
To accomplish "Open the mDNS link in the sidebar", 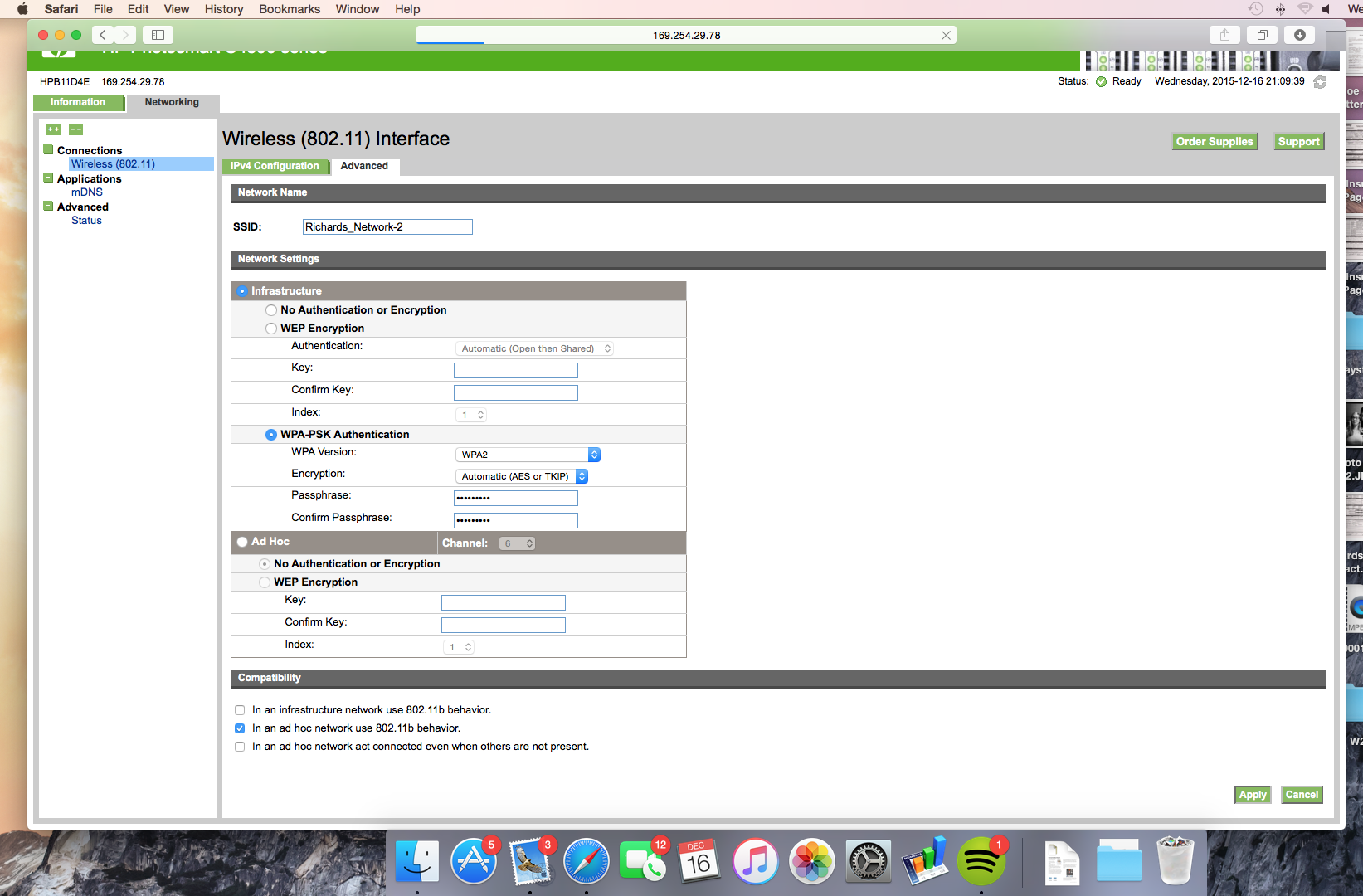I will coord(87,192).
